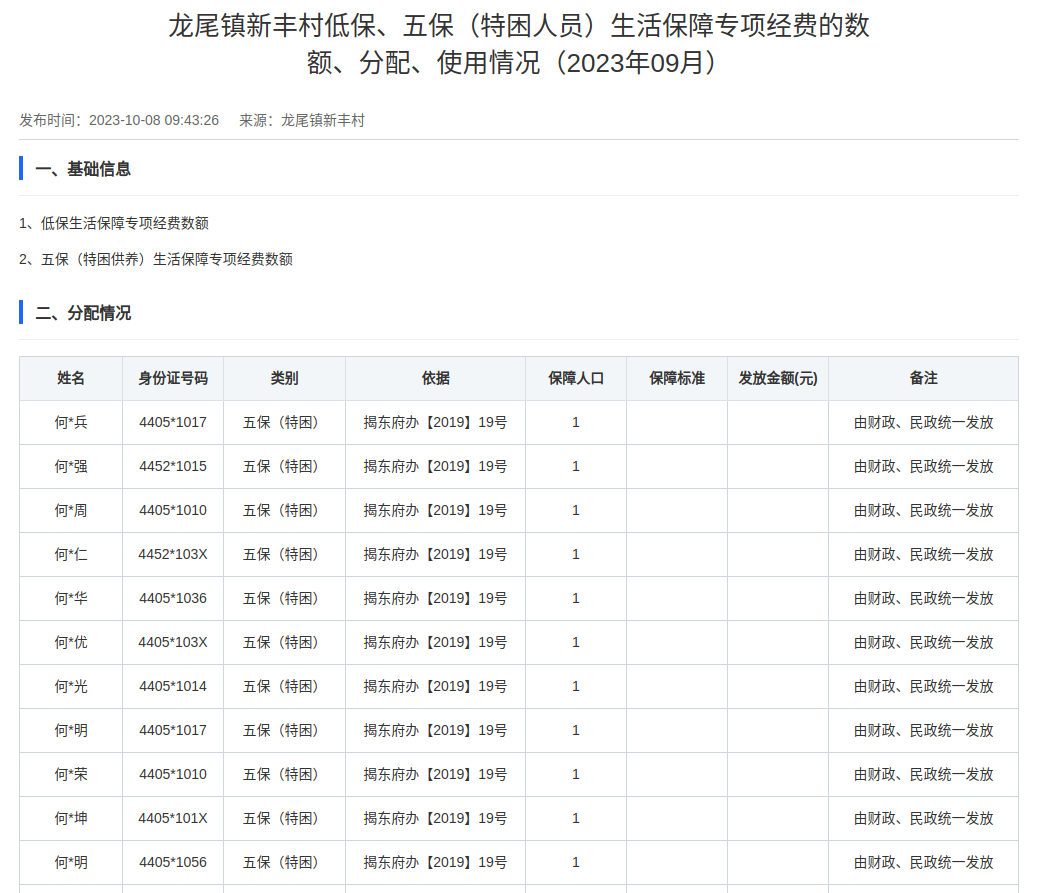Click the 备注 column header
Screen dimensions: 1038x893
tap(923, 378)
